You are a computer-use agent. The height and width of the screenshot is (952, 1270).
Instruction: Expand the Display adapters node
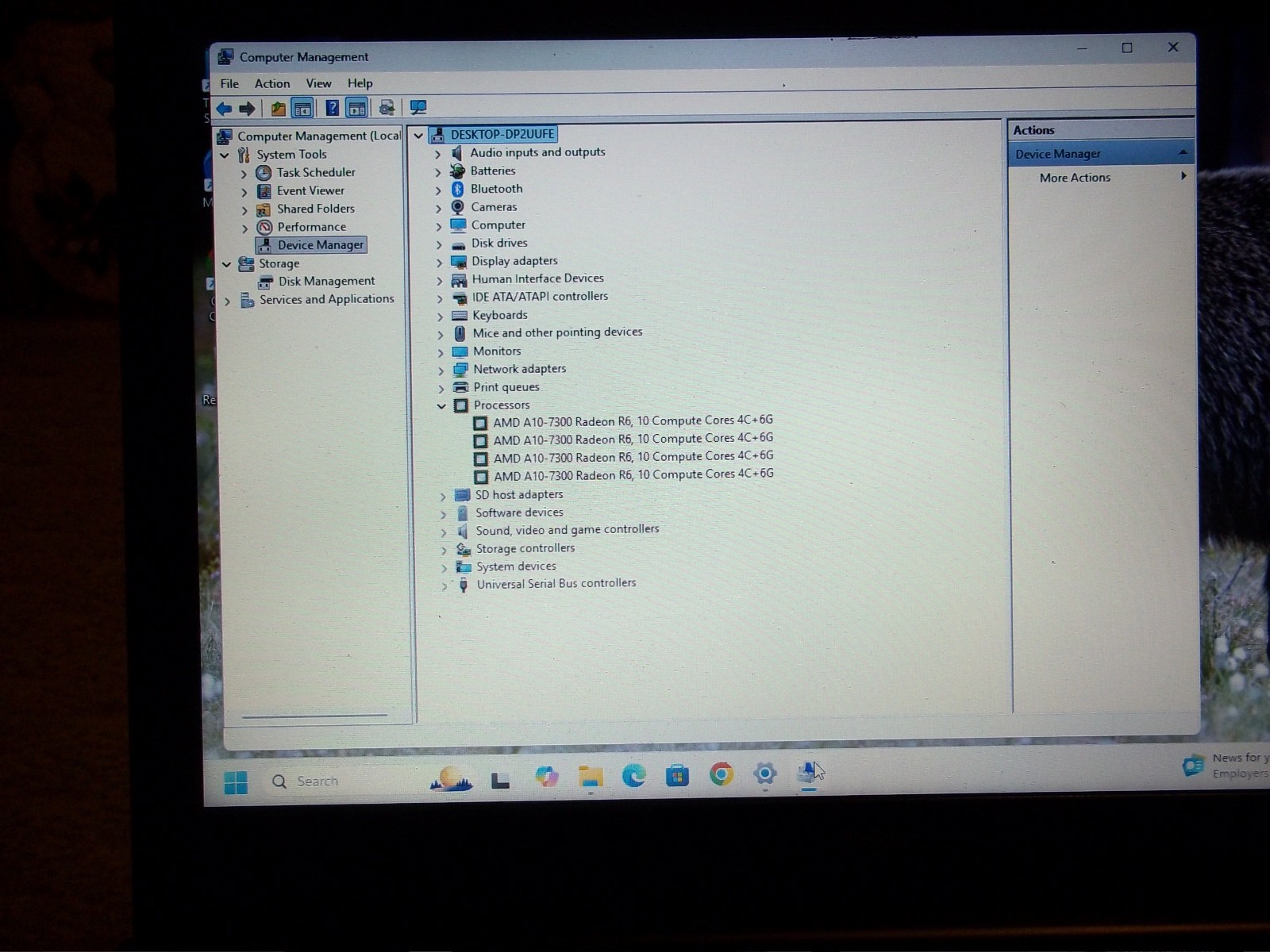click(x=440, y=262)
